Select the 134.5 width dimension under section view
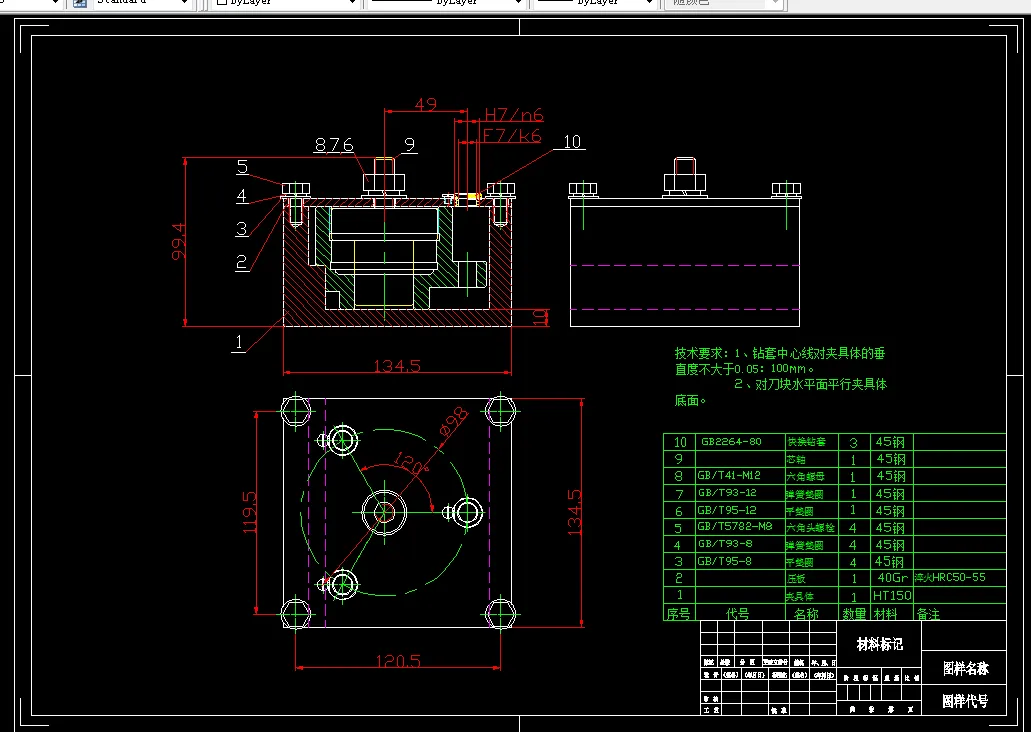Screen dimensions: 1031x732 click(397, 365)
